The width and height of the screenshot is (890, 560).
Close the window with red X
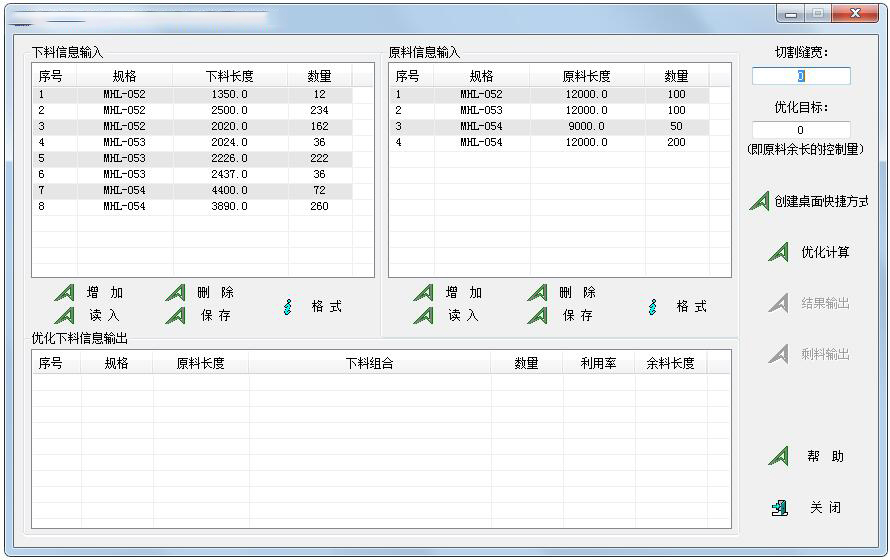coord(855,14)
